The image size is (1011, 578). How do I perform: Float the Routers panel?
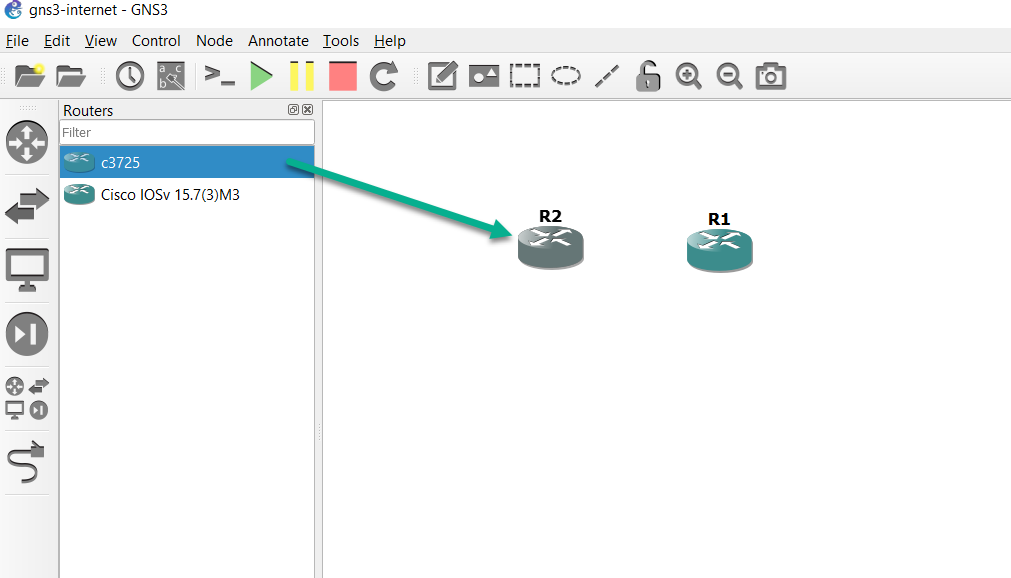click(x=293, y=110)
